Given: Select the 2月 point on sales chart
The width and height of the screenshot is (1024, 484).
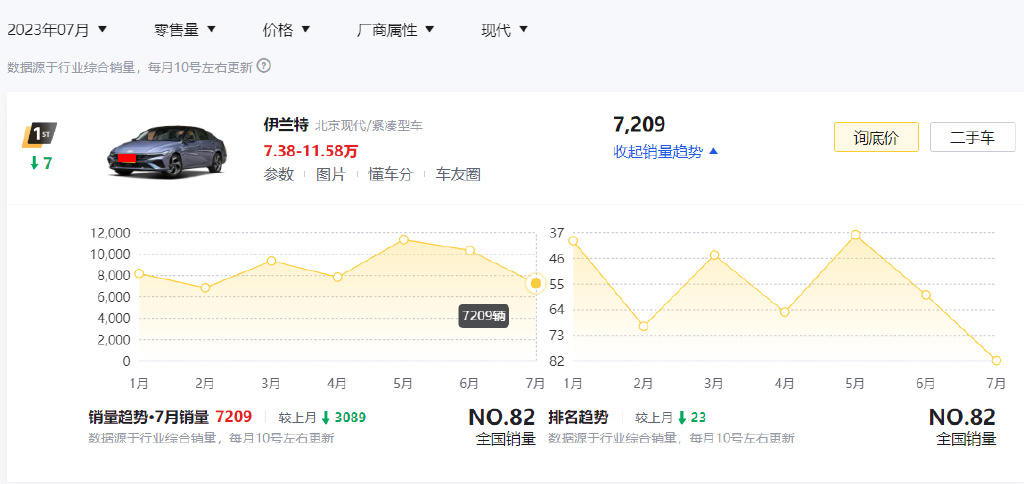Looking at the screenshot, I should pyautogui.click(x=205, y=288).
